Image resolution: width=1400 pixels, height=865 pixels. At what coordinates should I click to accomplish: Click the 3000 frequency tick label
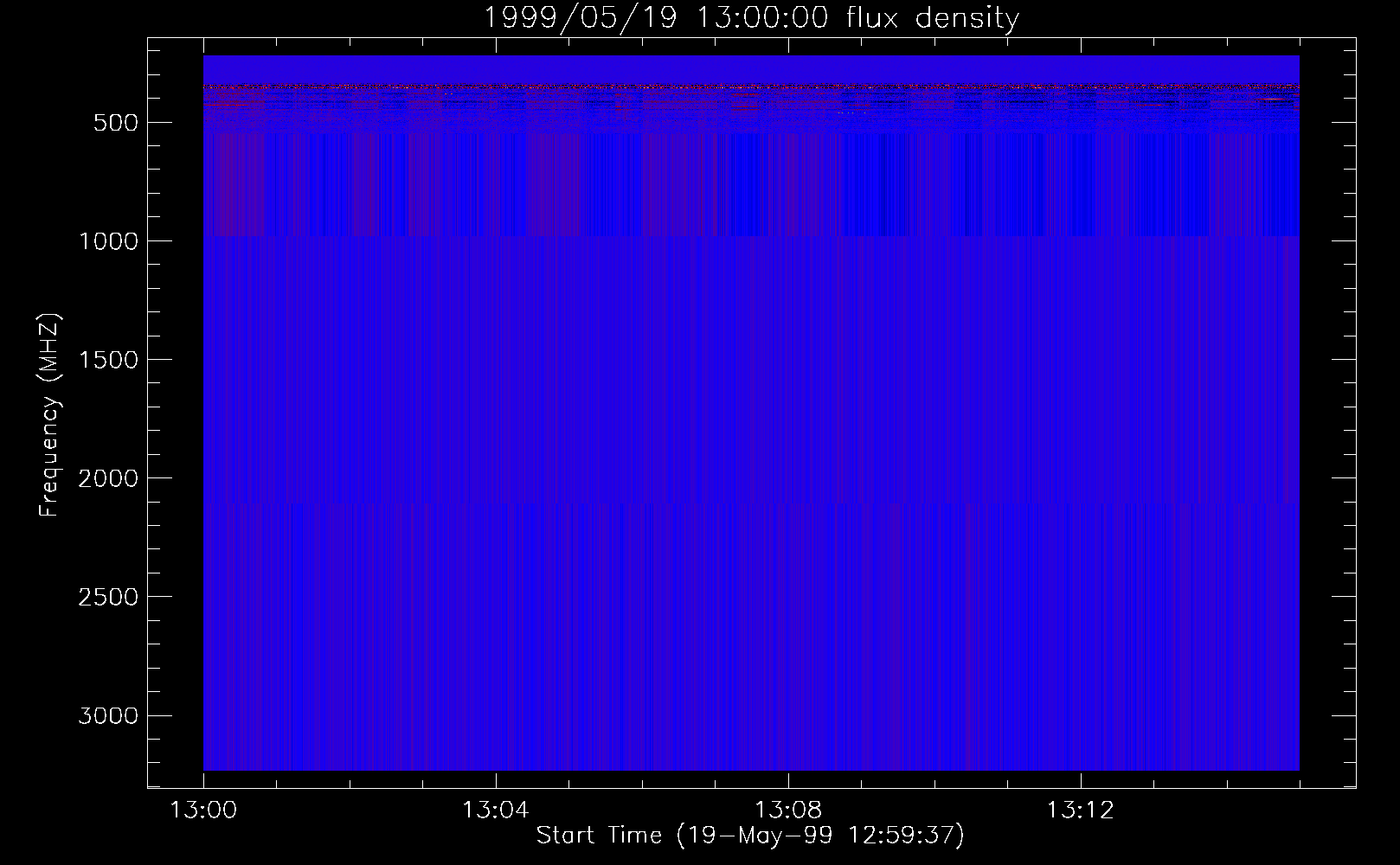pos(108,715)
